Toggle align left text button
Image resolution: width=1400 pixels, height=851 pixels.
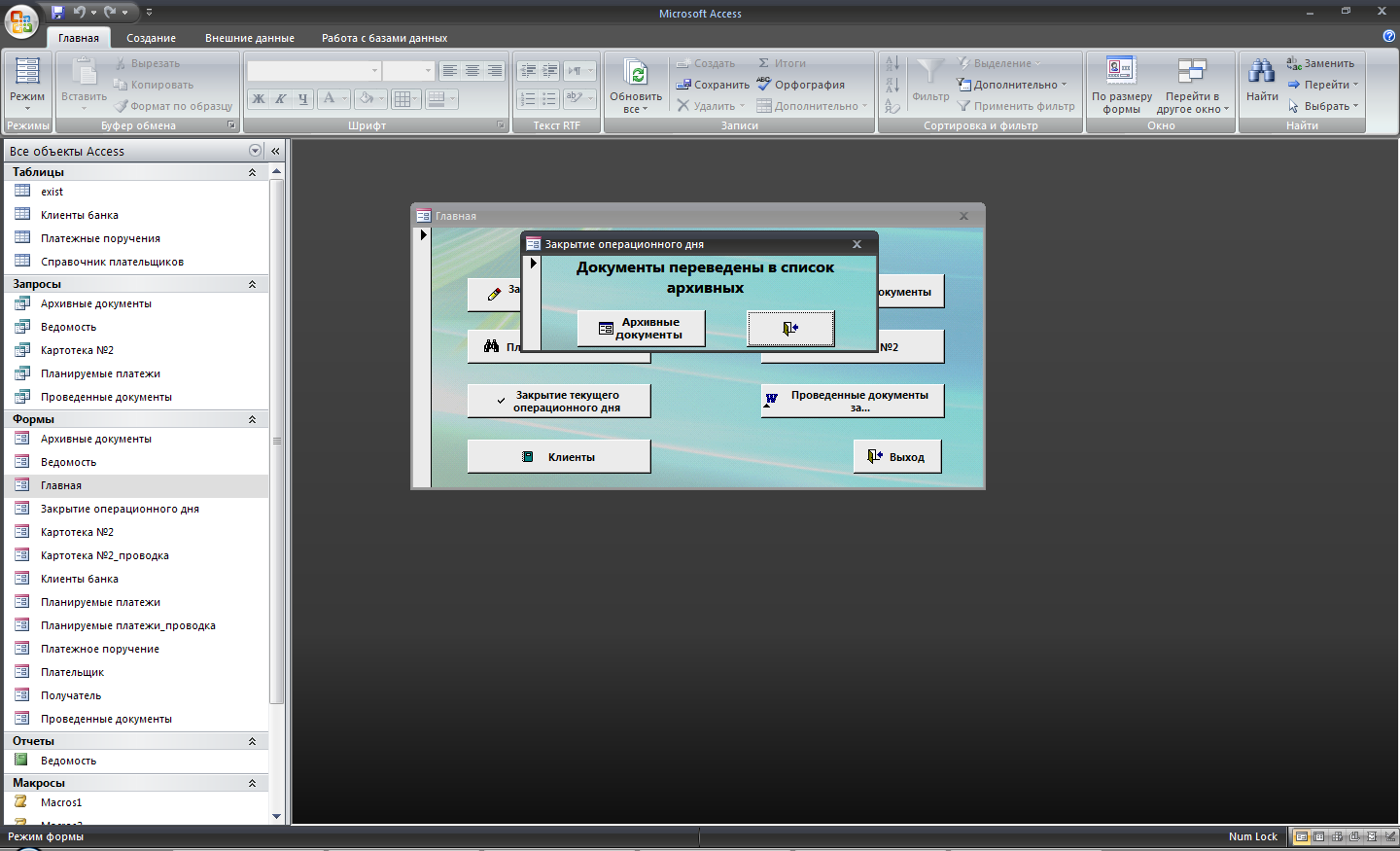click(x=449, y=71)
